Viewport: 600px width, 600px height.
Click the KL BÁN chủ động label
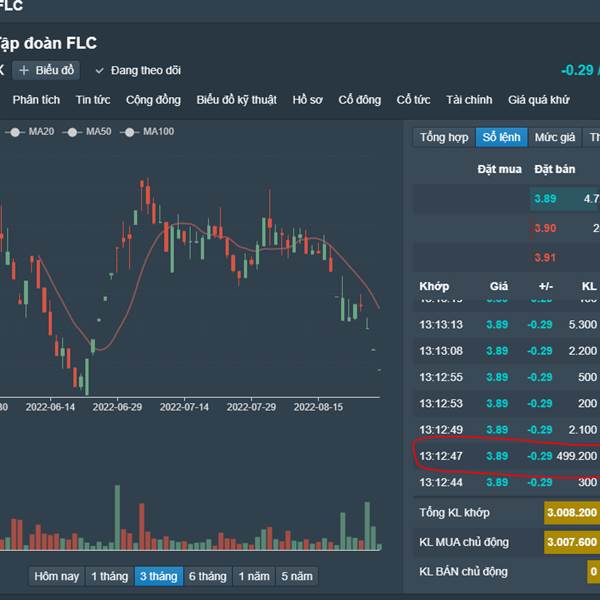[x=463, y=572]
